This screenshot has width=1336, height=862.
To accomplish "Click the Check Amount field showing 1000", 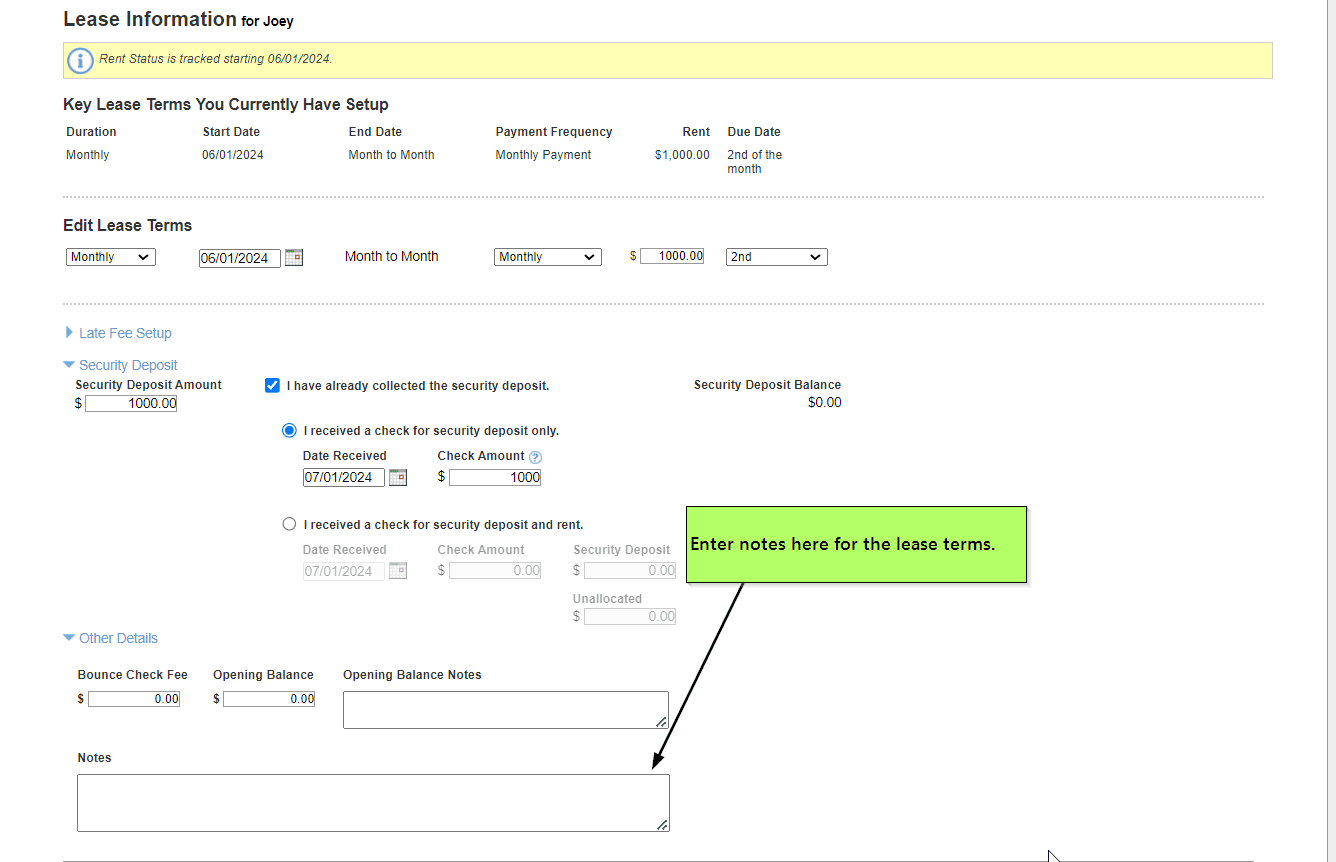I will coord(494,478).
